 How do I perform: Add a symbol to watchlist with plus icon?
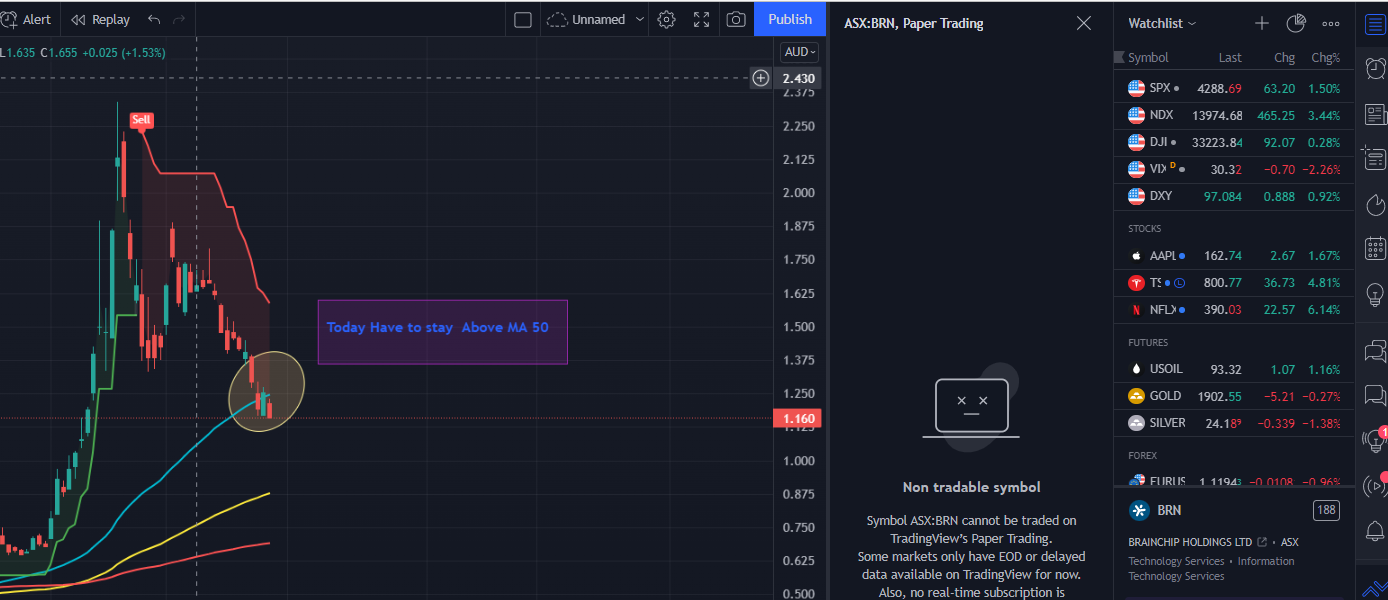click(x=1262, y=23)
